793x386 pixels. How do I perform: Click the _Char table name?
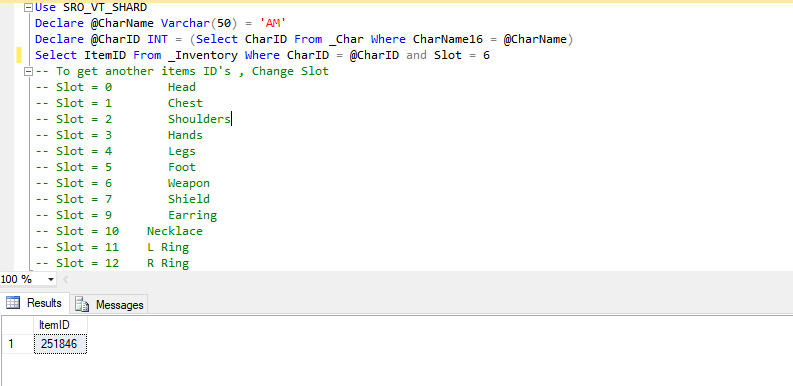point(346,39)
